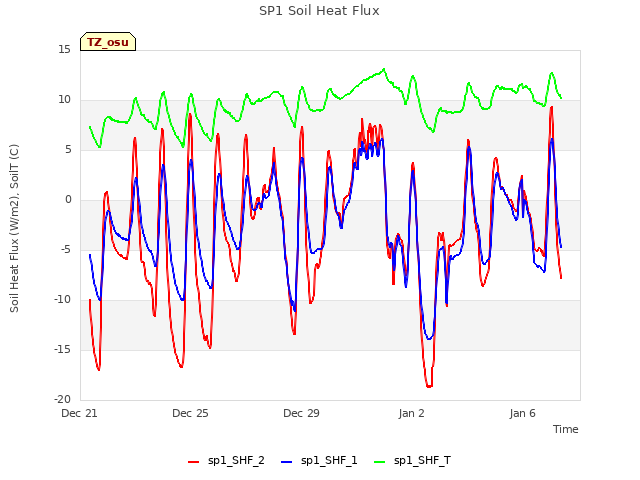This screenshot has width=640, height=480.
Task: Toggle the sp1_SHF_T legend entry
Action: [x=412, y=461]
